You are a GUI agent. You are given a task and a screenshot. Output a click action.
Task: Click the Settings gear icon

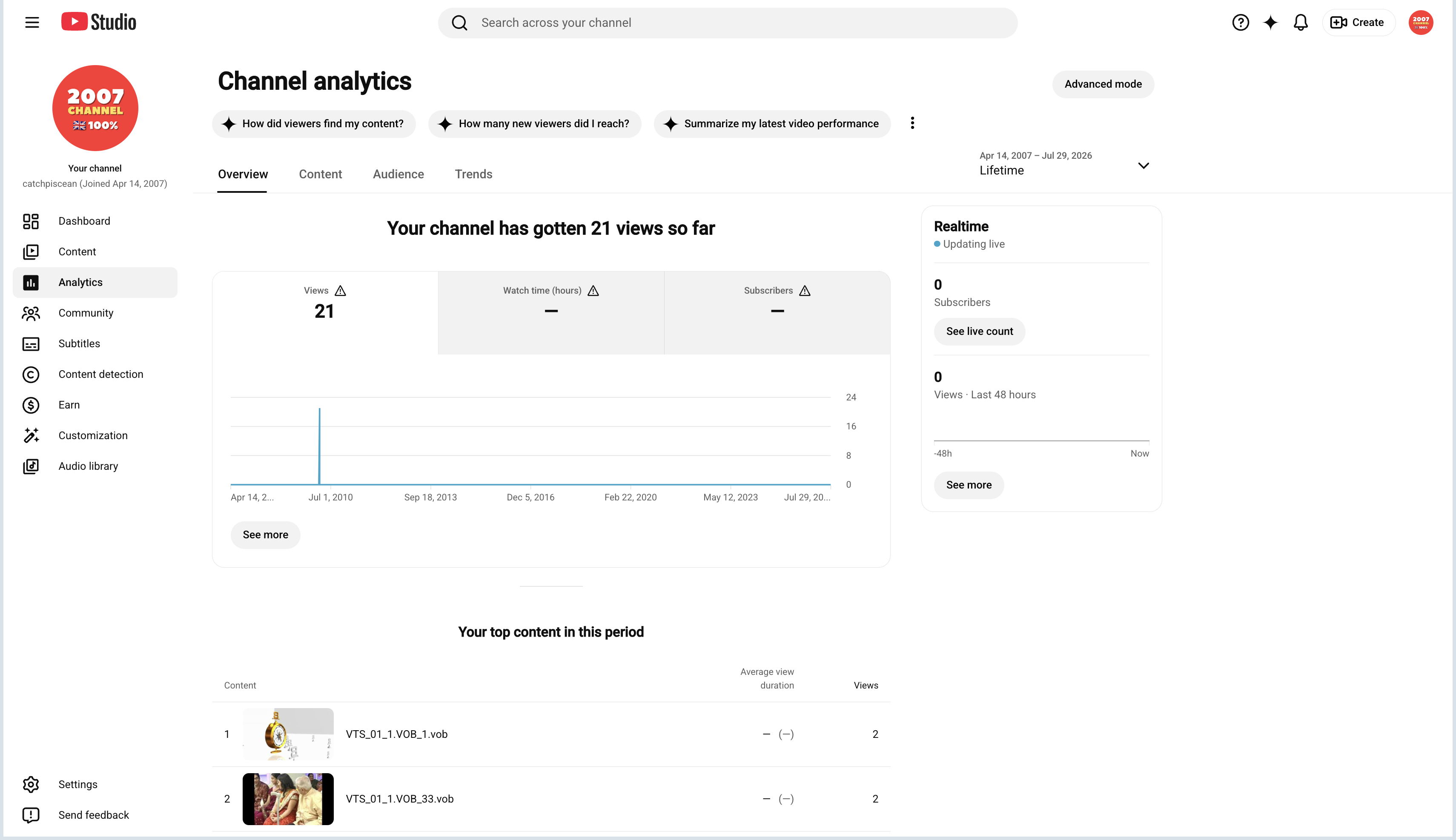click(31, 784)
